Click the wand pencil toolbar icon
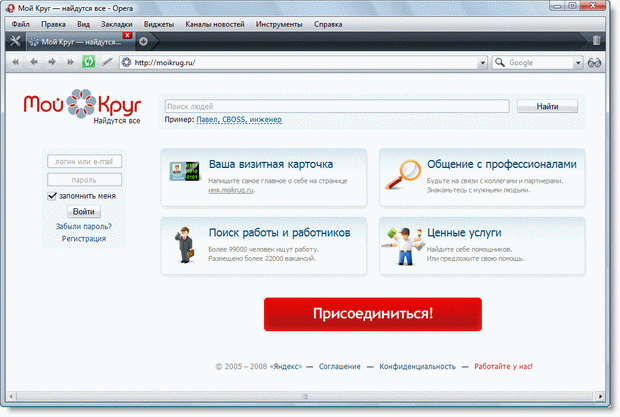The height and width of the screenshot is (417, 620). pyautogui.click(x=107, y=62)
